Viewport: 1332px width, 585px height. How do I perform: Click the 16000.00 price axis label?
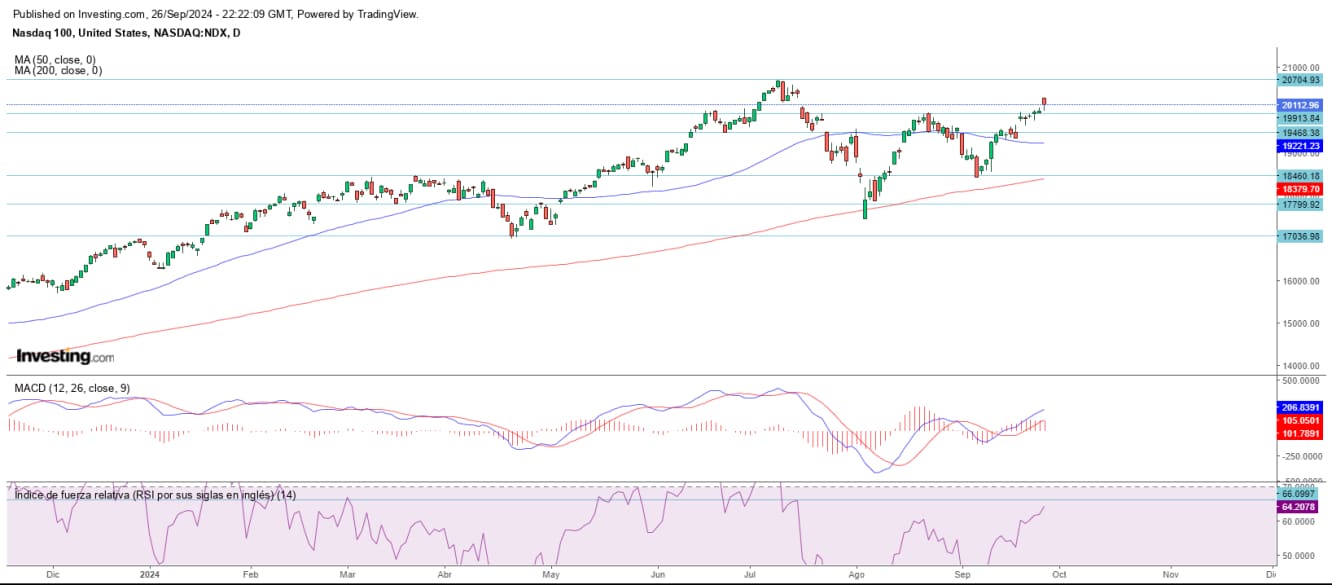1300,281
